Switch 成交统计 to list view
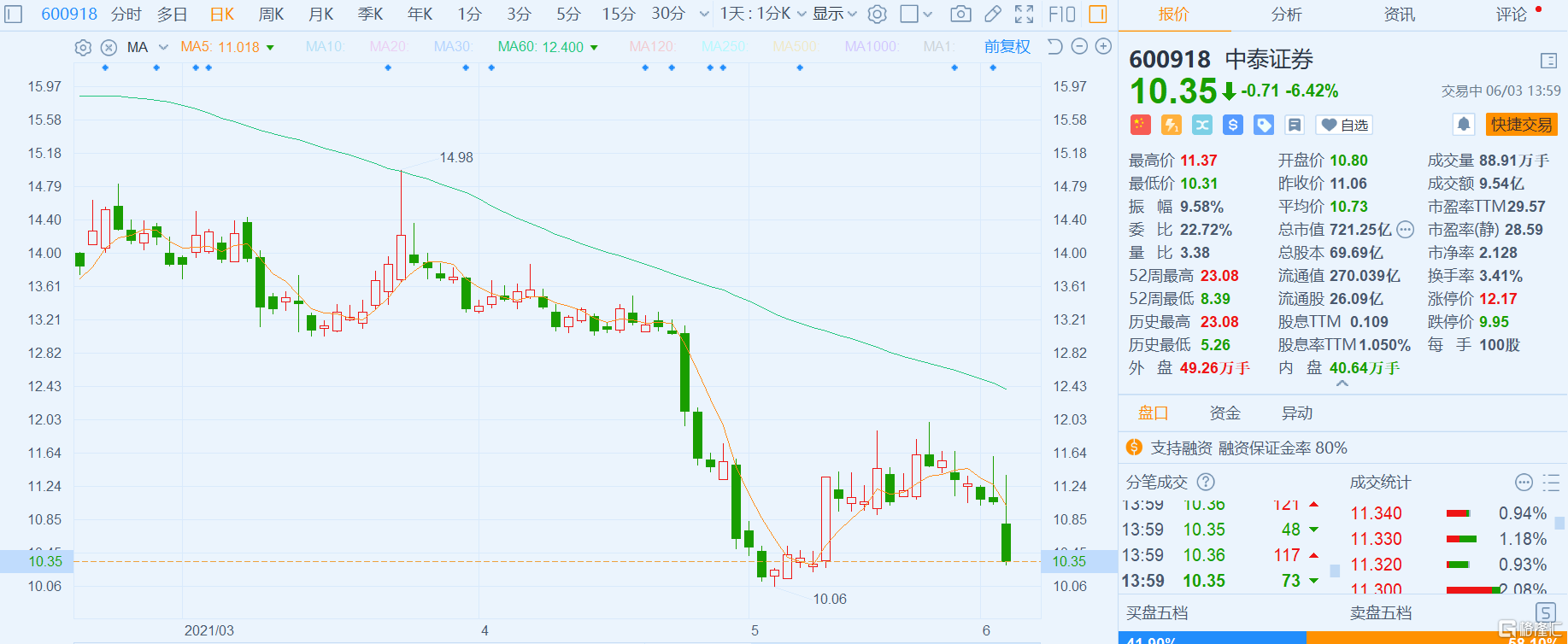Viewport: 1568px width, 644px height. (1551, 483)
